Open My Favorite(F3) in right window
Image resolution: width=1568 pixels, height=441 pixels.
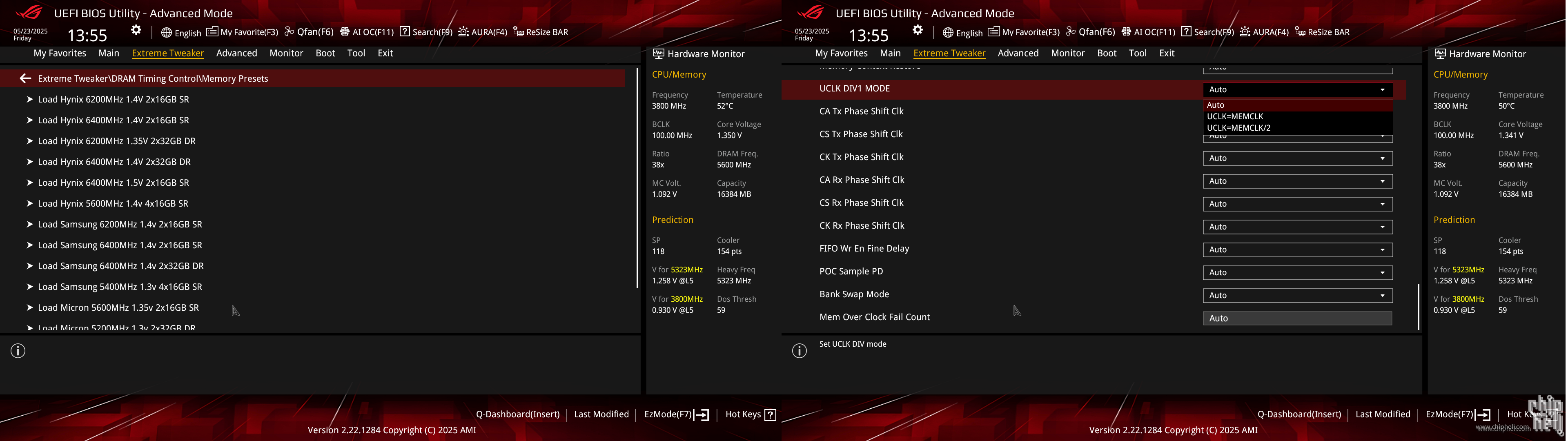point(1024,32)
